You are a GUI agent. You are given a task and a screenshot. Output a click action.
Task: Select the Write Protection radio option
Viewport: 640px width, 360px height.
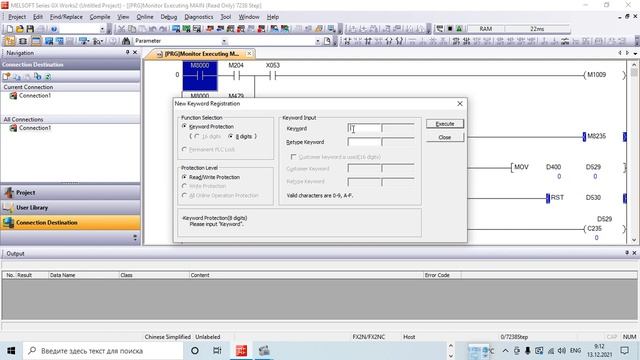click(x=184, y=186)
